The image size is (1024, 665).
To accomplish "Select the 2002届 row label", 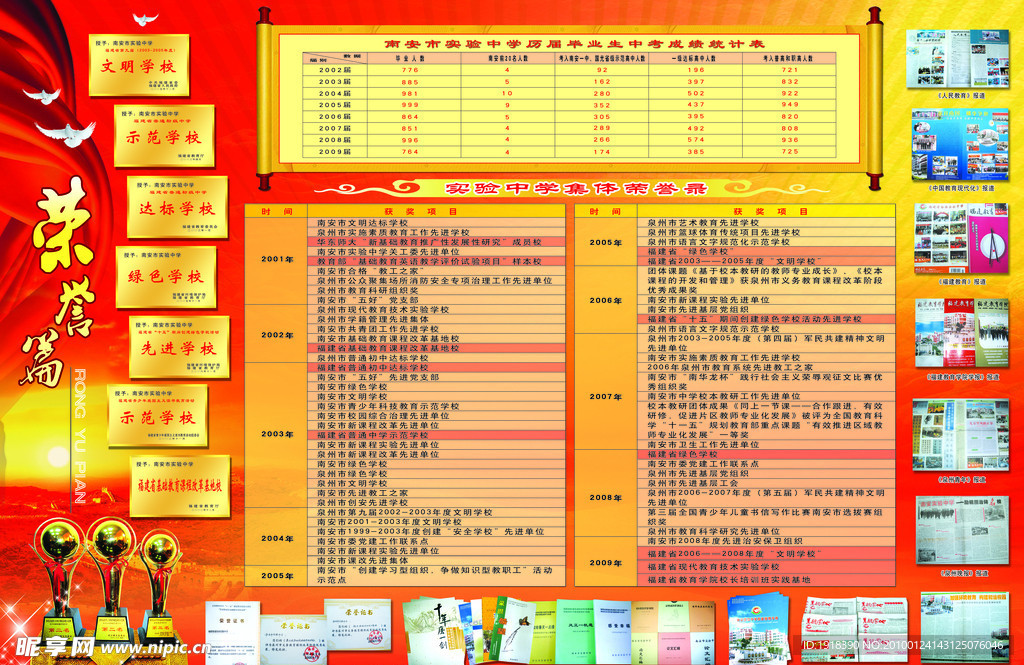I will [x=334, y=70].
